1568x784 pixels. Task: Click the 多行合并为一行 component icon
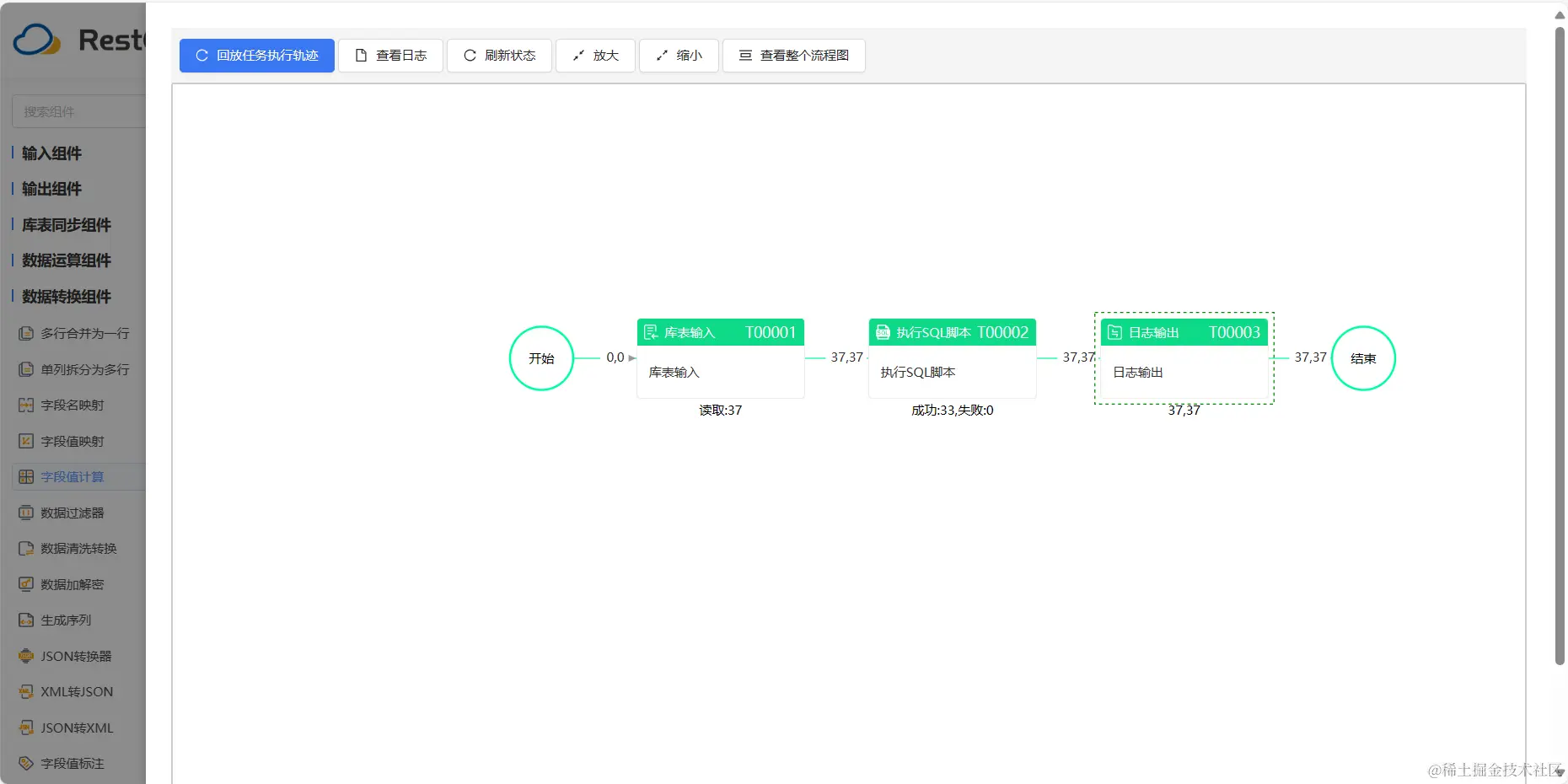point(26,333)
